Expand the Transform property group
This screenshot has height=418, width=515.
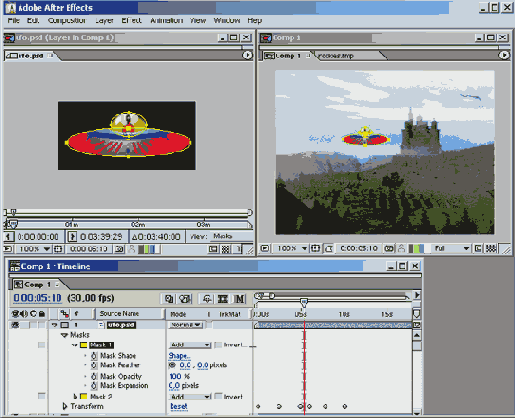pyautogui.click(x=65, y=406)
